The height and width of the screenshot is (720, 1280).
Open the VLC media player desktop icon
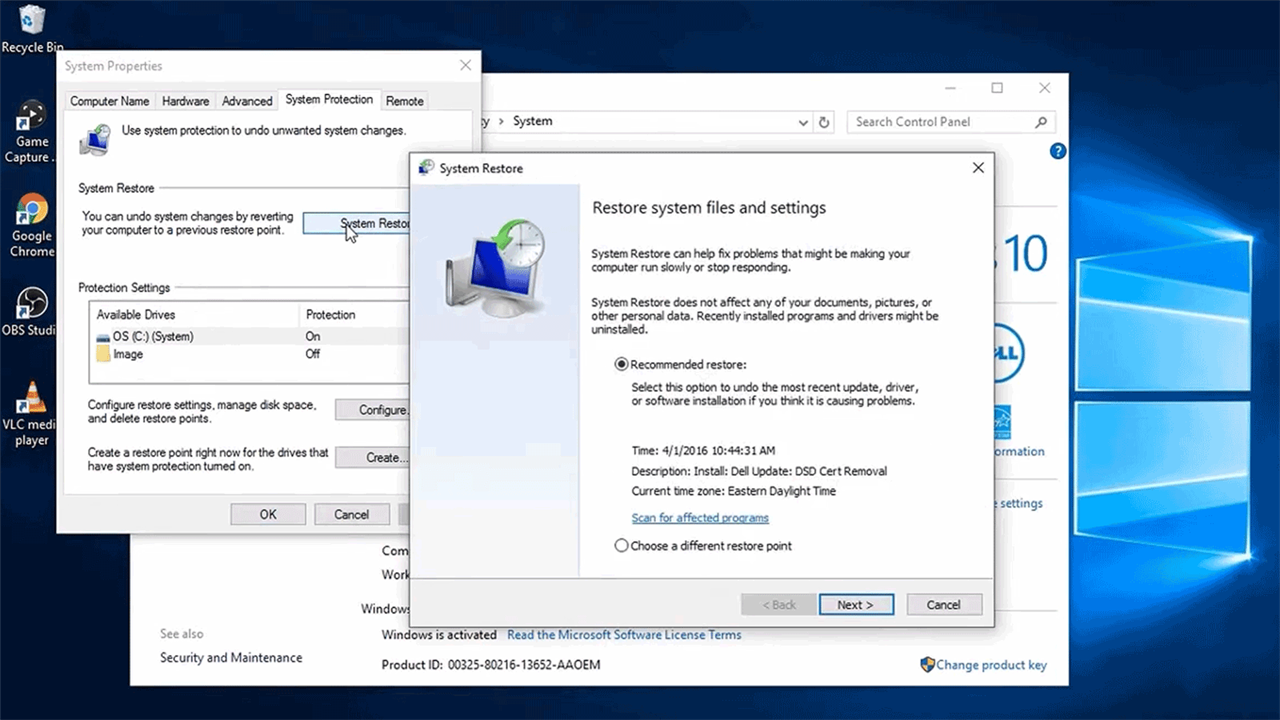[x=32, y=413]
